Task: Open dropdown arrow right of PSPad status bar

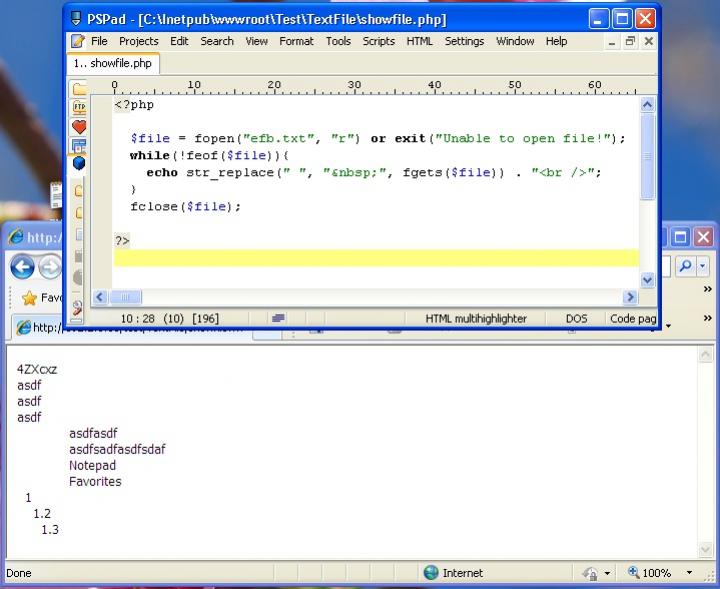Action: pos(668,326)
